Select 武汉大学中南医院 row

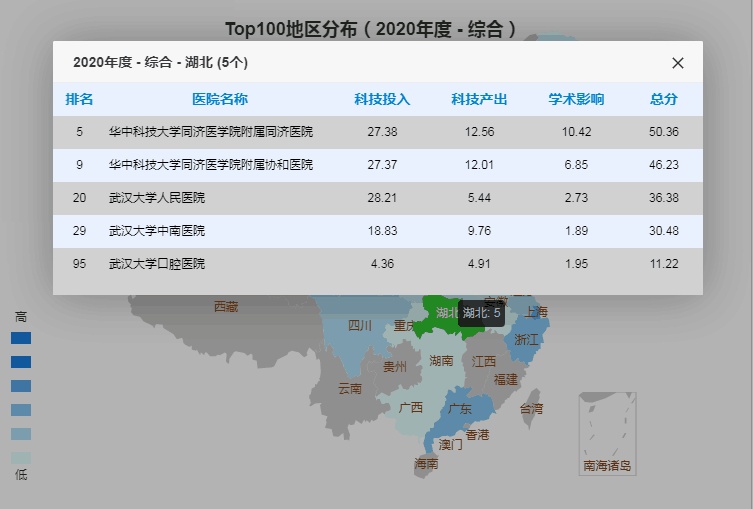click(x=378, y=231)
